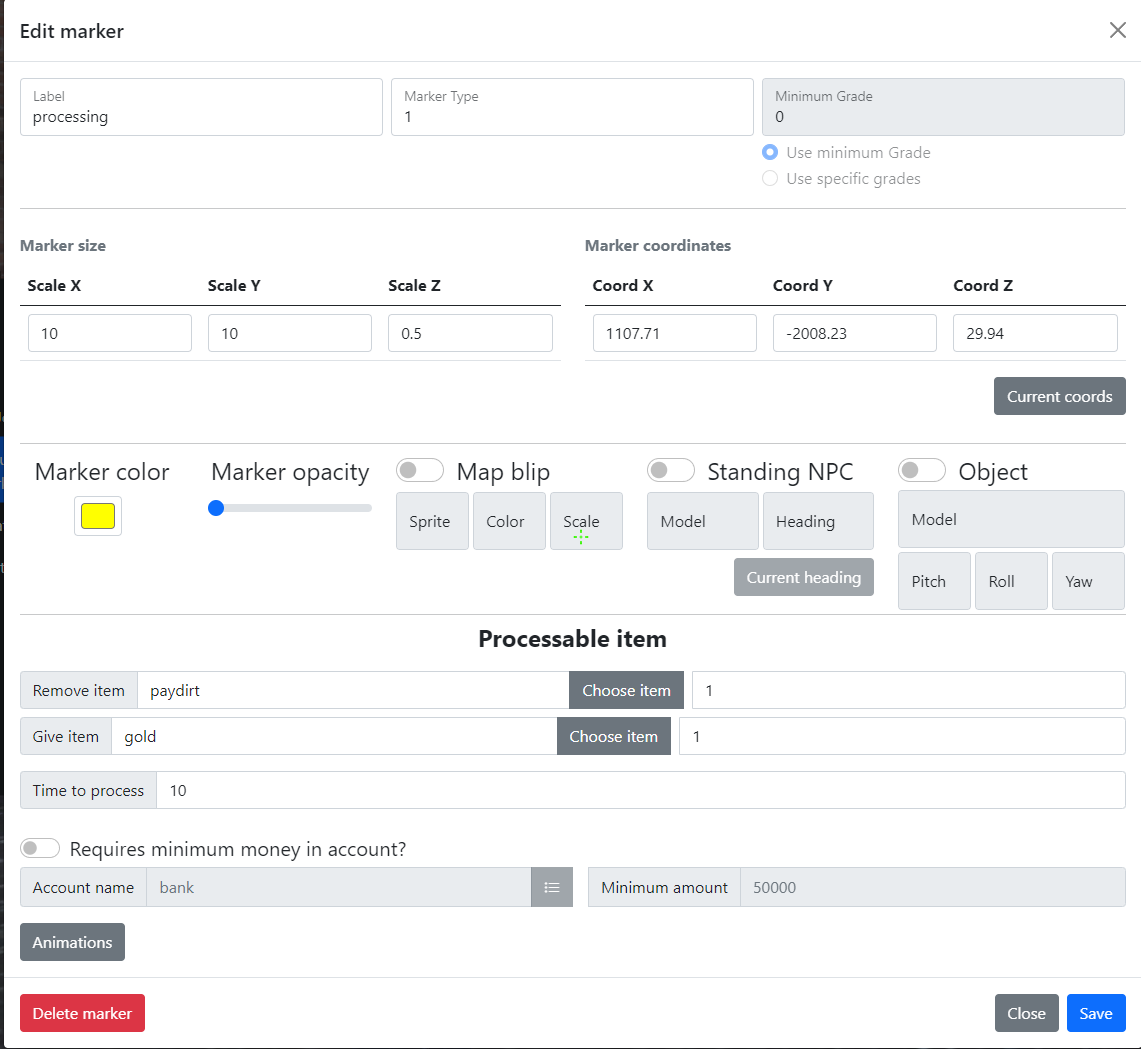Edit the Scale Y value
The width and height of the screenshot is (1141, 1049).
[x=290, y=333]
